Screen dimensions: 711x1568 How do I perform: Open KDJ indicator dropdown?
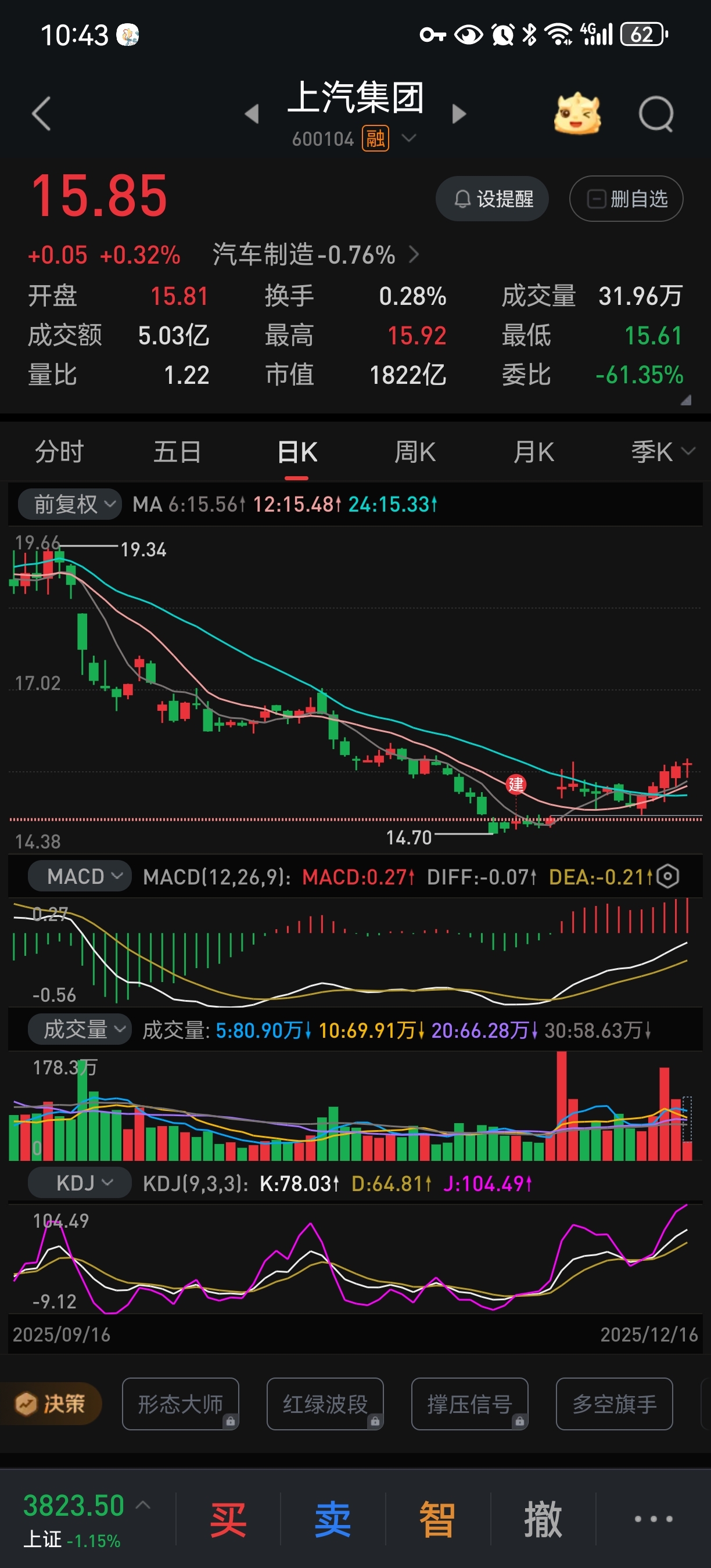(80, 1183)
